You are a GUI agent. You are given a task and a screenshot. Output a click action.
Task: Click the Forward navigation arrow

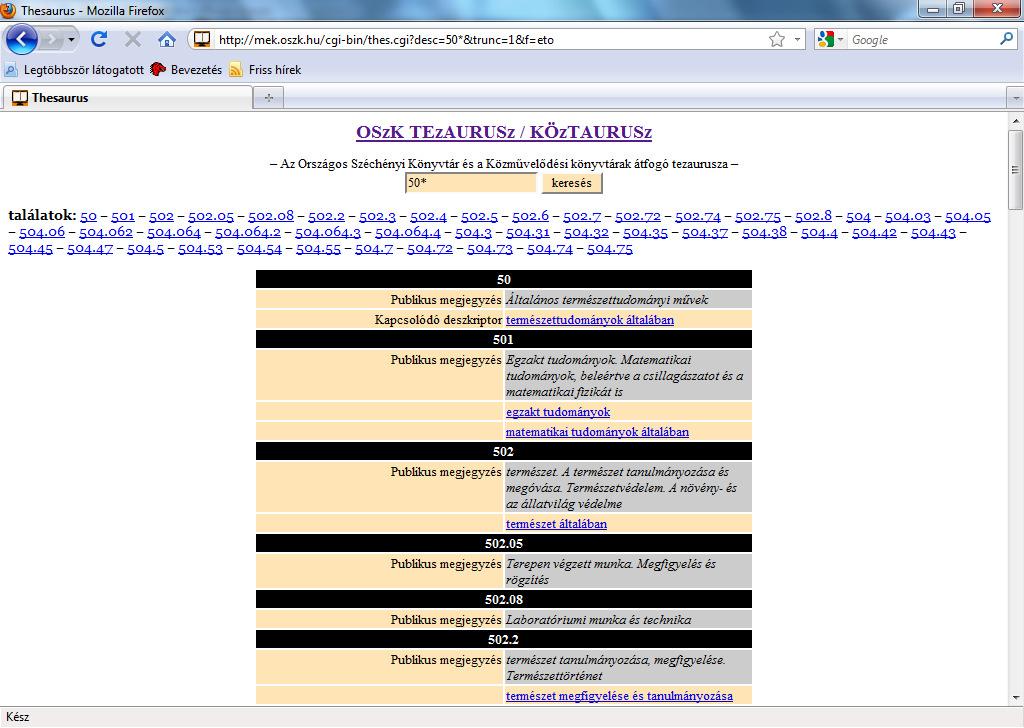[51, 40]
